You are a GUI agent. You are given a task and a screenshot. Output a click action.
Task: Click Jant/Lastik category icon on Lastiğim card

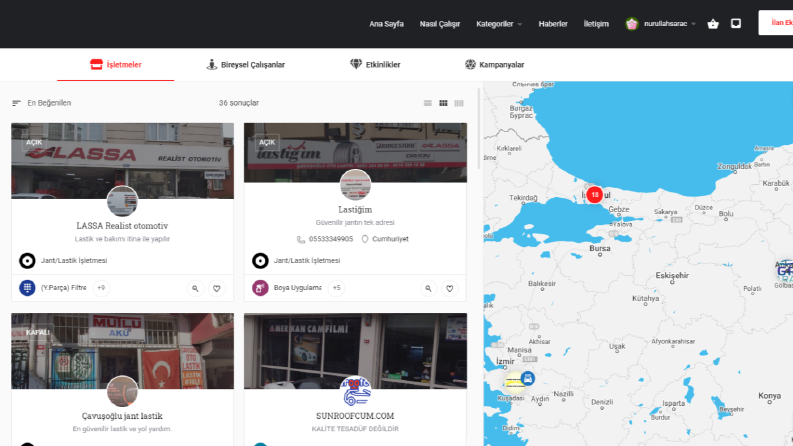[x=260, y=260]
